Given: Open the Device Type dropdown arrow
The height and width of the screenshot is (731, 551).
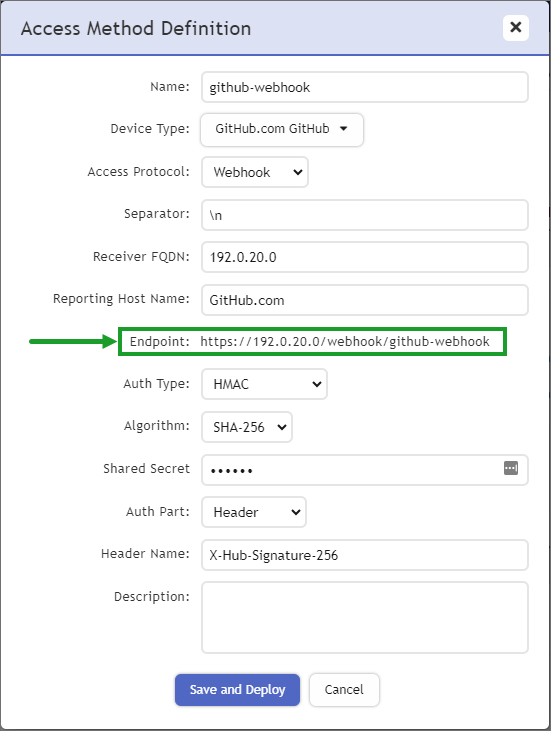Looking at the screenshot, I should [344, 129].
